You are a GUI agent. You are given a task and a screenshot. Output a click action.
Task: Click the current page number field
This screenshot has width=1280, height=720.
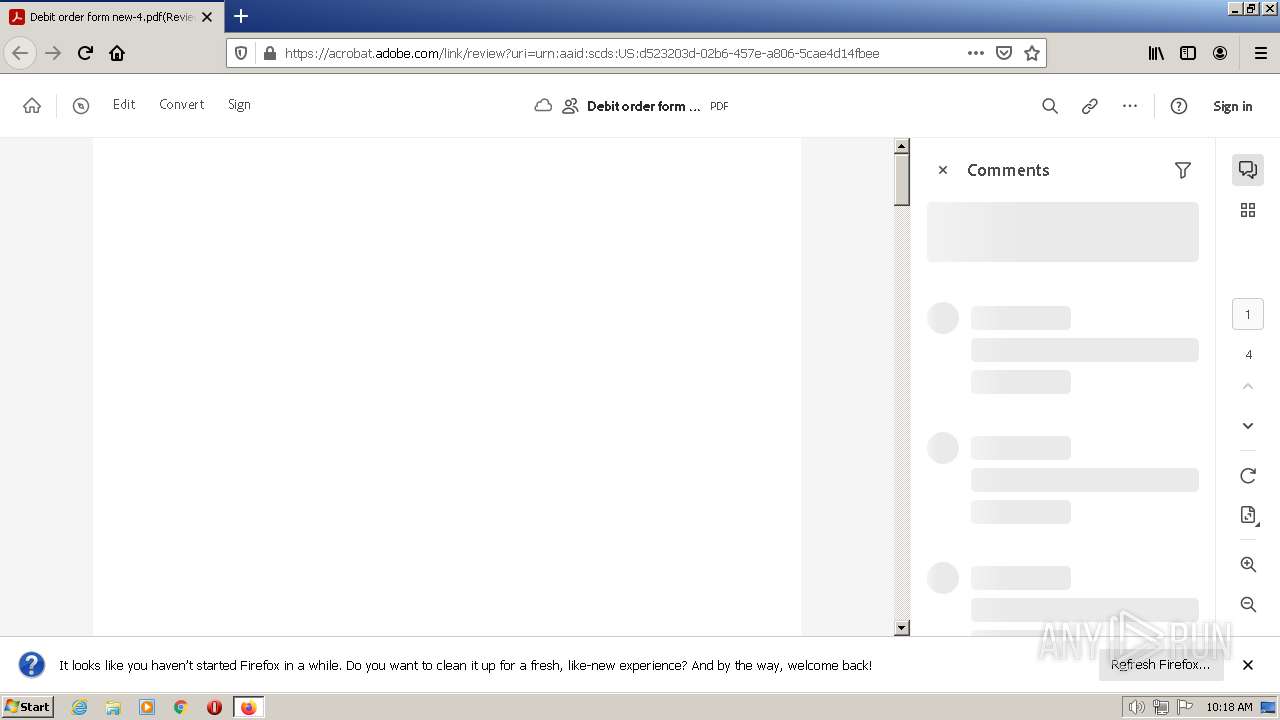[1248, 314]
